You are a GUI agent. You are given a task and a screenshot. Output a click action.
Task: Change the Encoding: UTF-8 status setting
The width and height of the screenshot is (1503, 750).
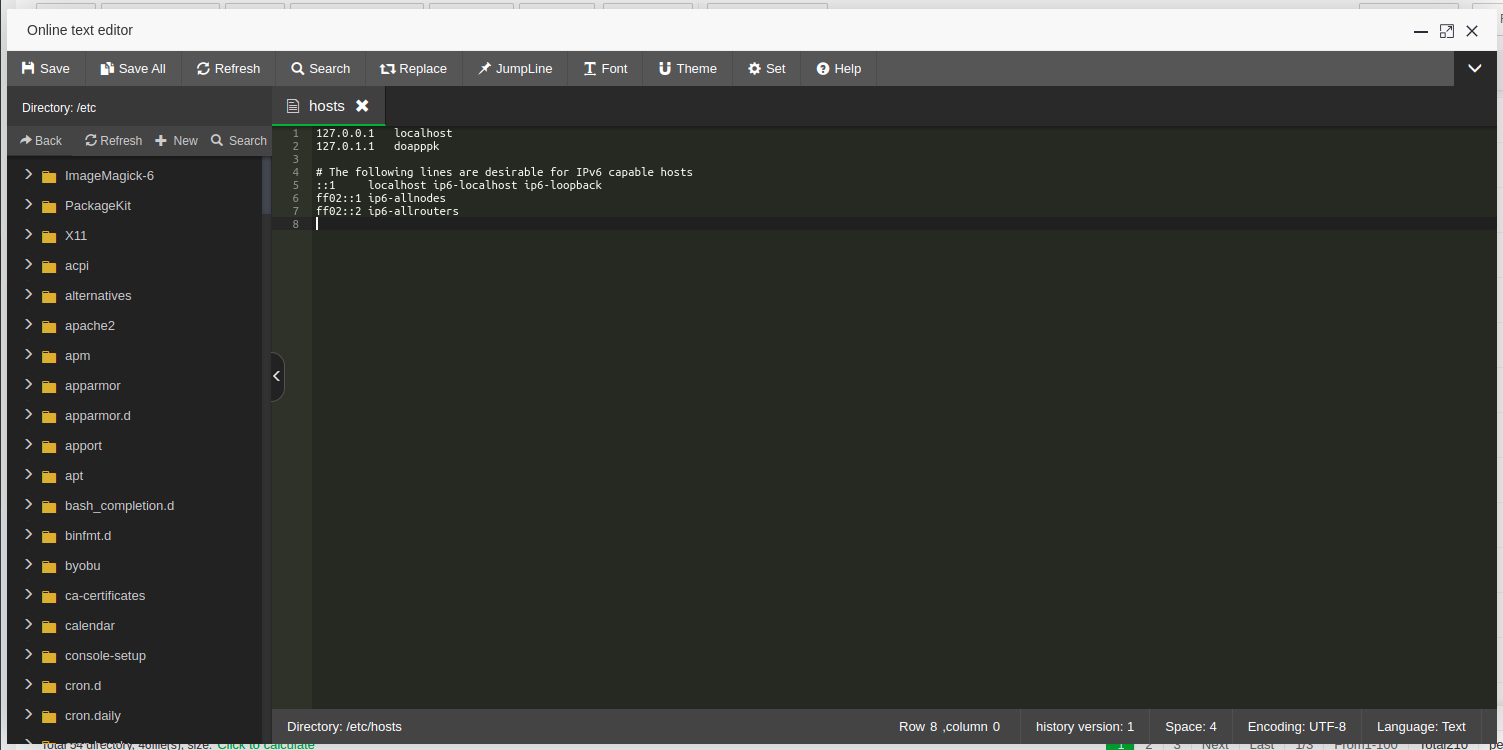1296,727
